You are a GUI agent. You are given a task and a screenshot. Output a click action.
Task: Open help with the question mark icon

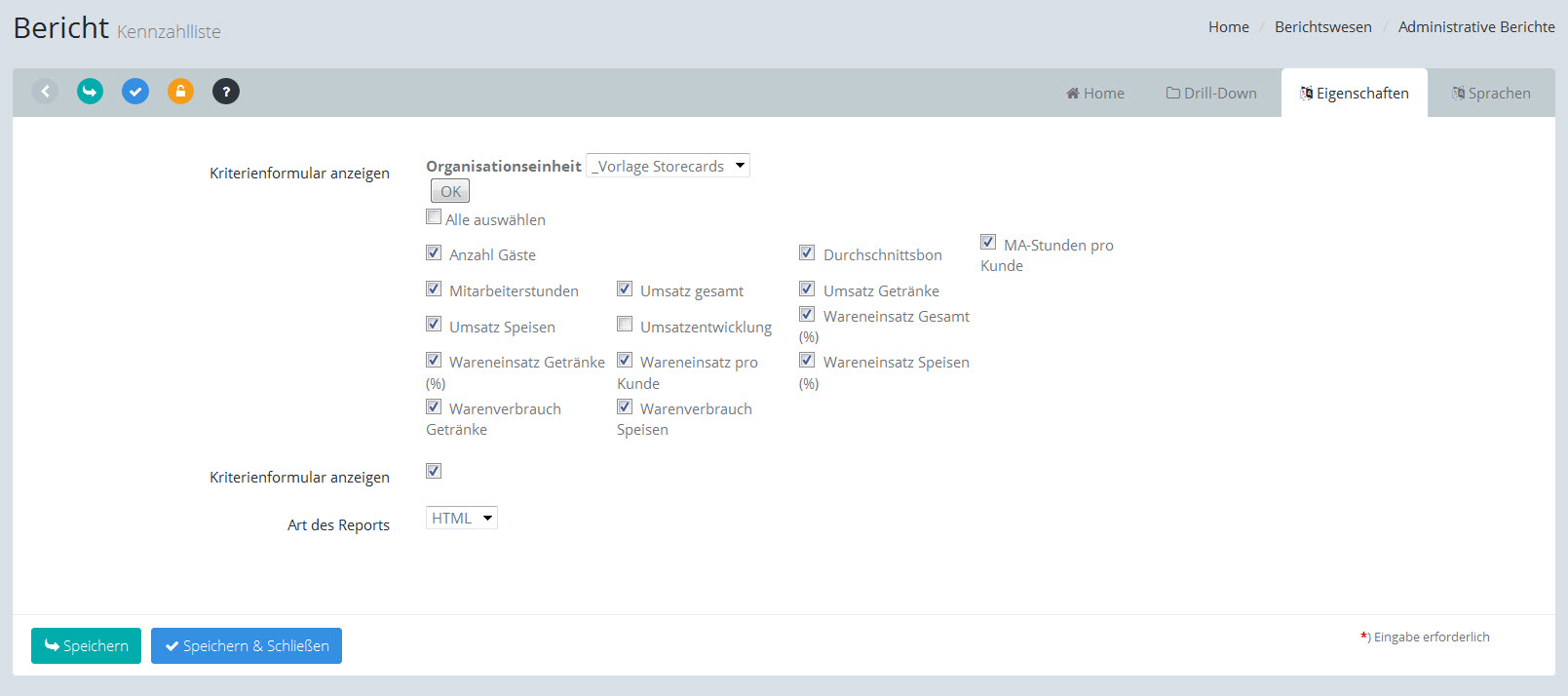click(226, 92)
